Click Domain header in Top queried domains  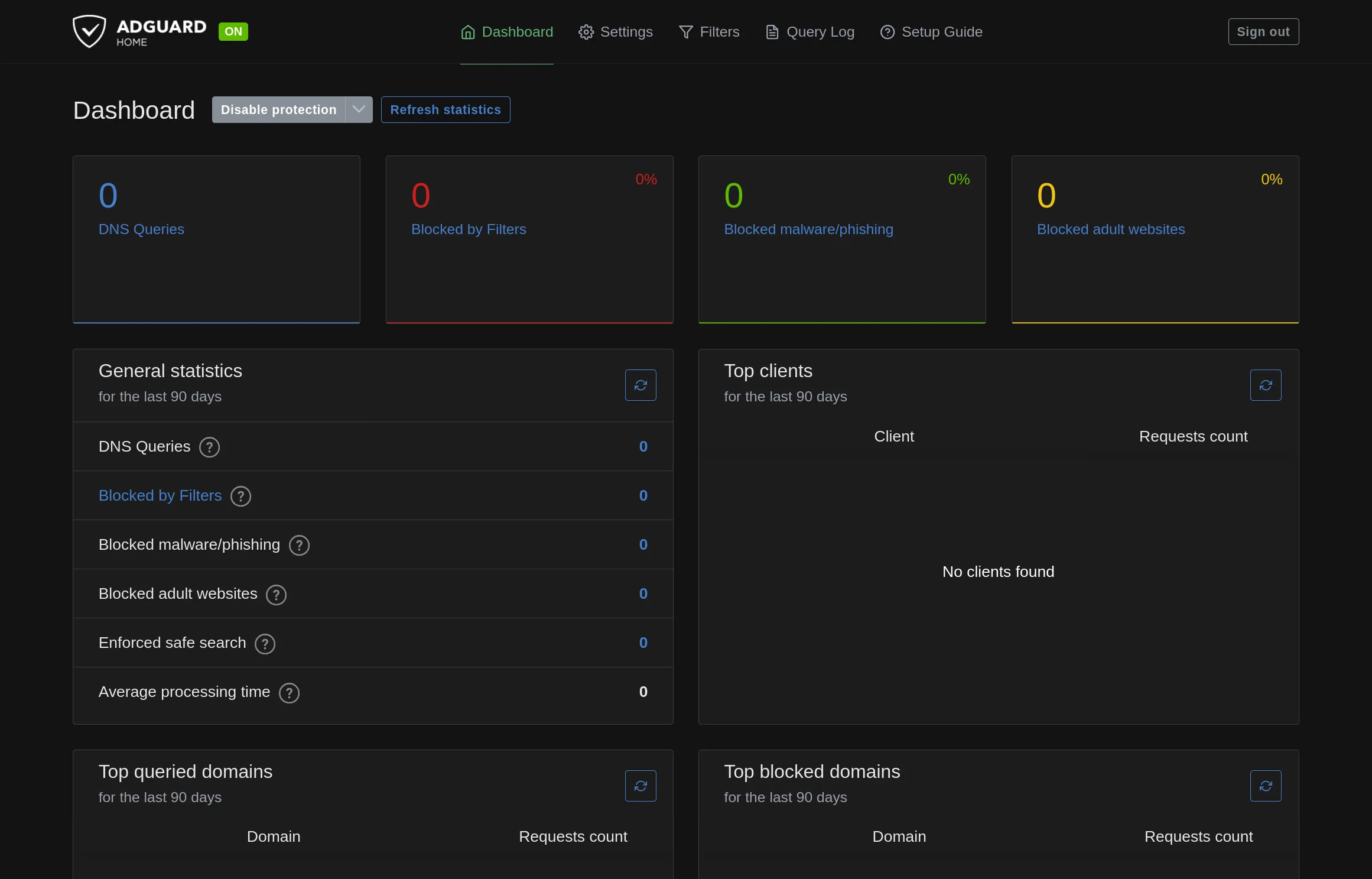tap(274, 836)
